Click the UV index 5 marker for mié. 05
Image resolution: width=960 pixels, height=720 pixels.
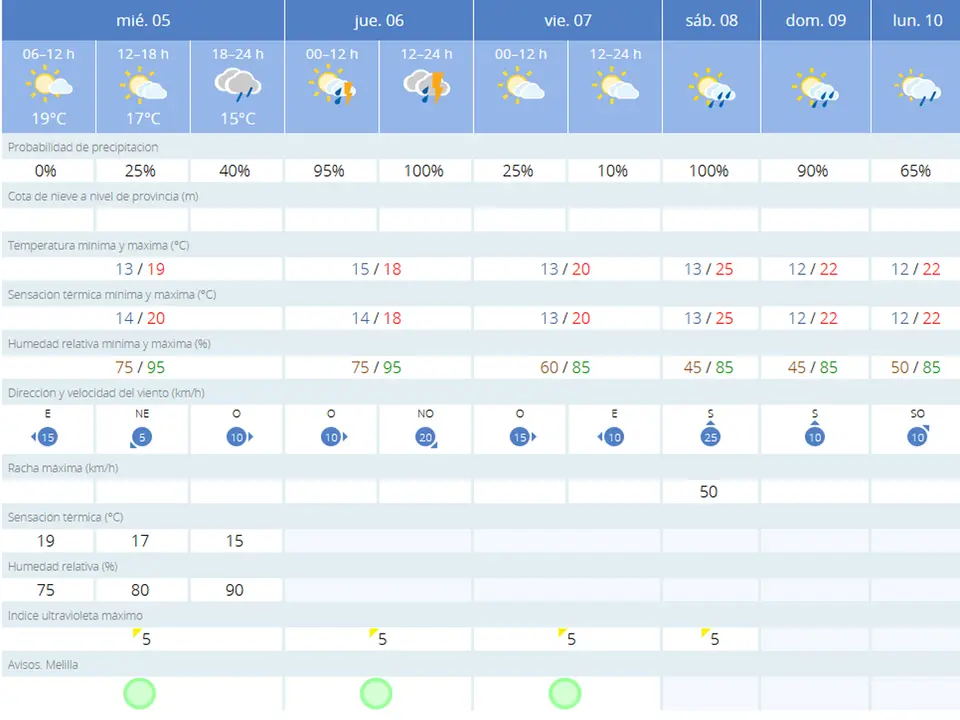click(141, 637)
